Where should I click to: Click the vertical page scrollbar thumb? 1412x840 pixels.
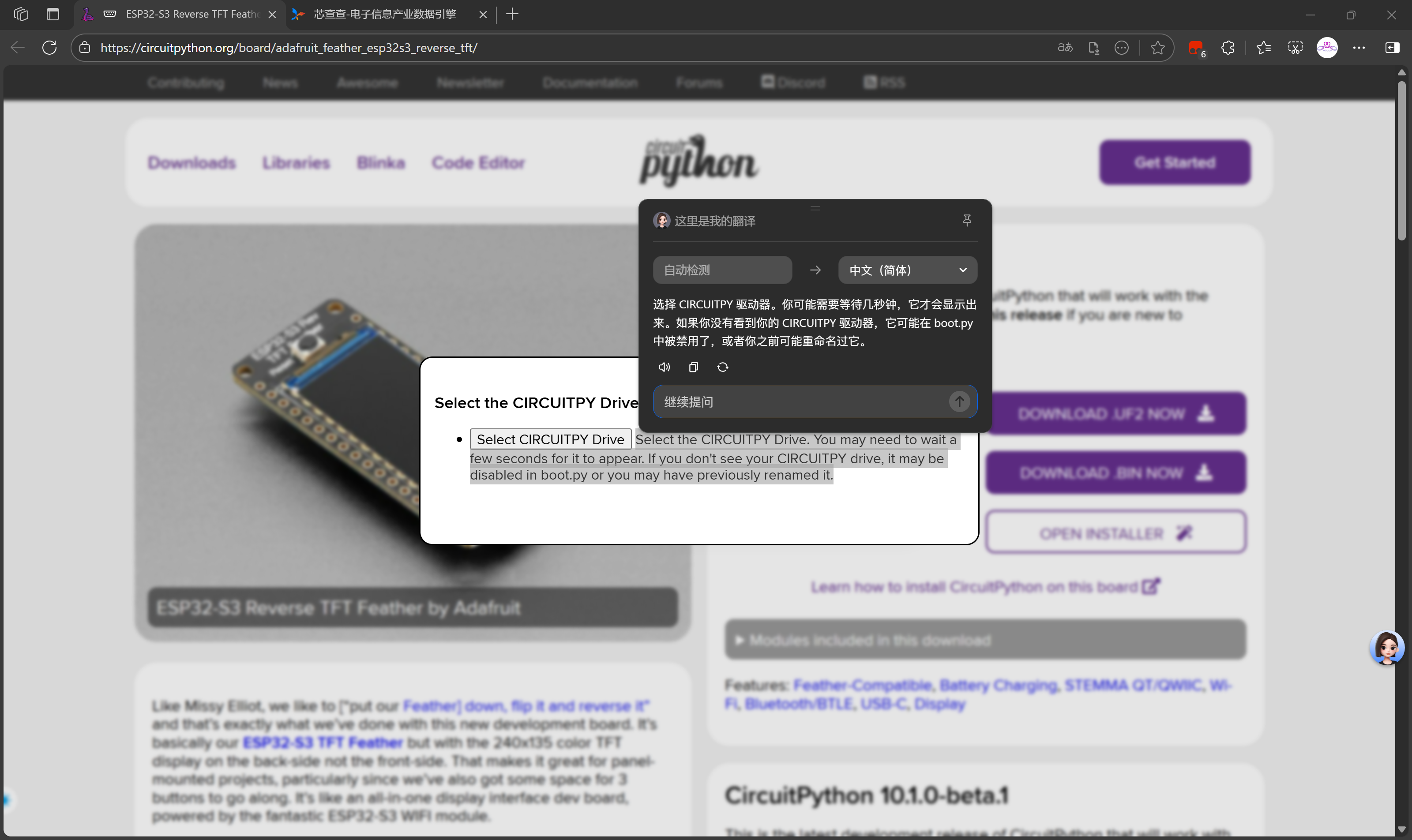1401,161
